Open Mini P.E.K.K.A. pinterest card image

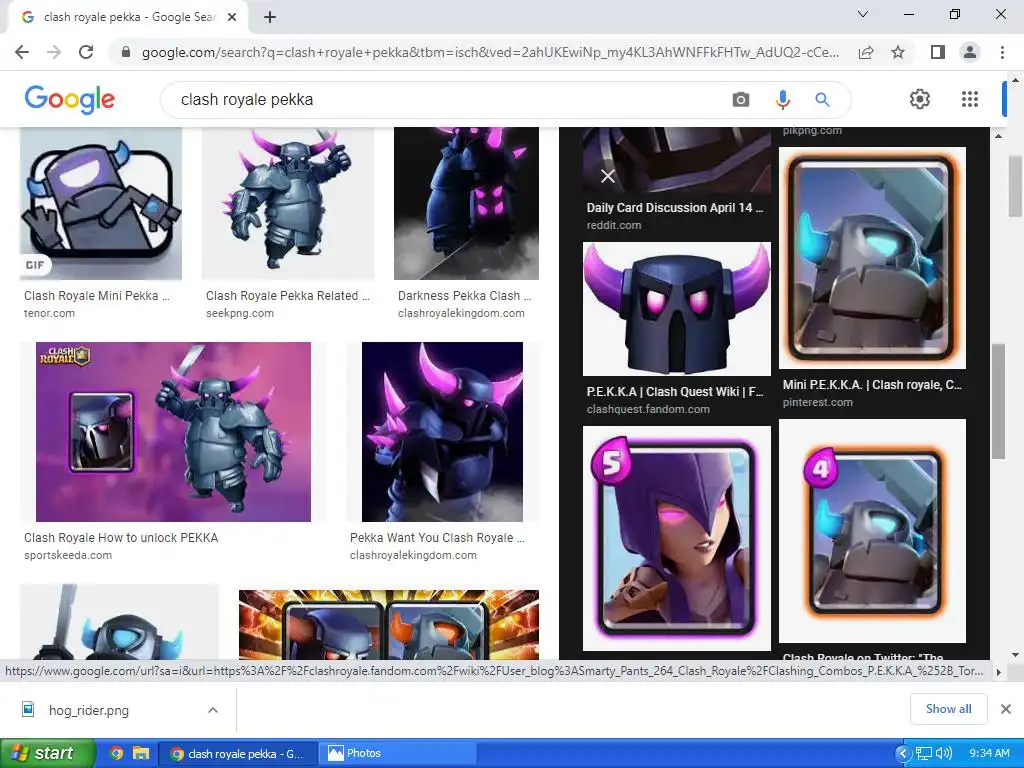(872, 258)
